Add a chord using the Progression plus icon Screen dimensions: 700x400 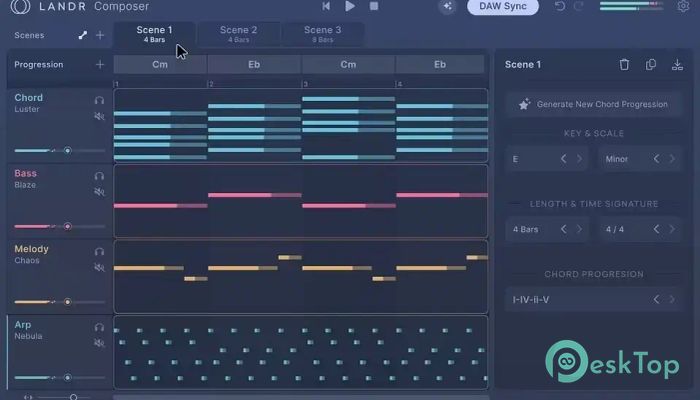coord(99,65)
